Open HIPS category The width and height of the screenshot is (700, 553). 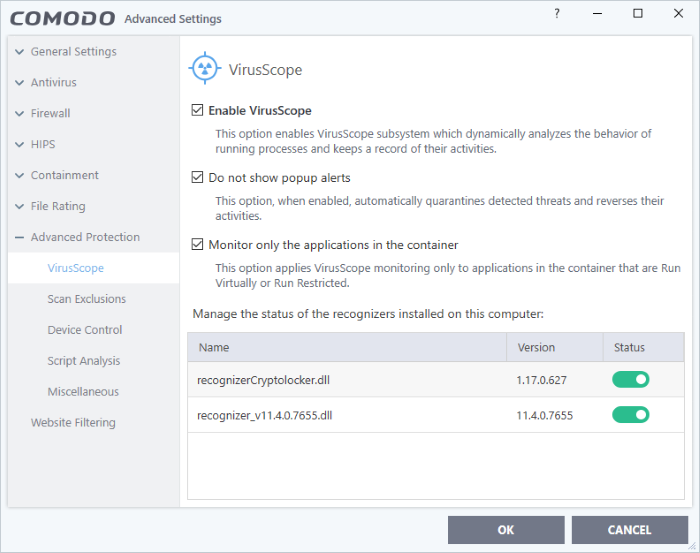(43, 144)
